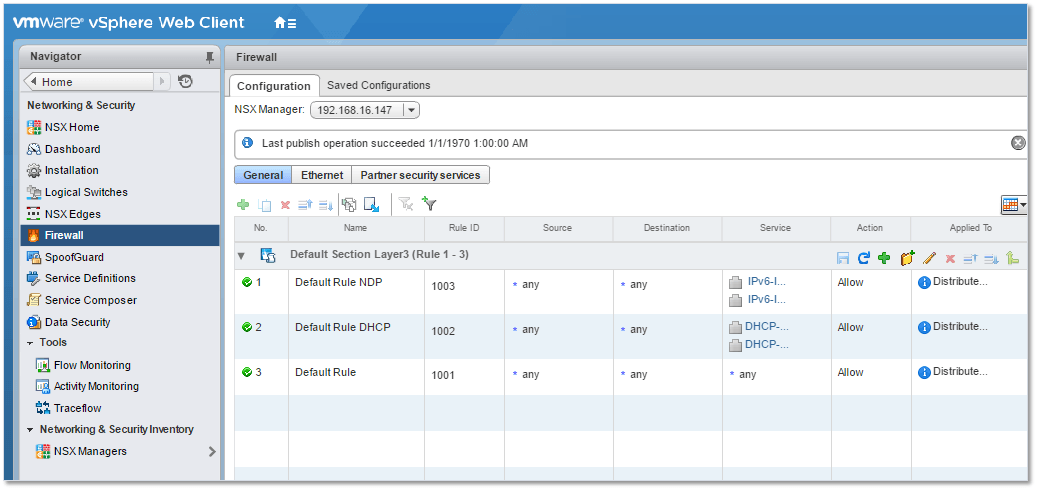The width and height of the screenshot is (1037, 490).
Task: Toggle enabled checkmark for rule 1
Action: (247, 282)
